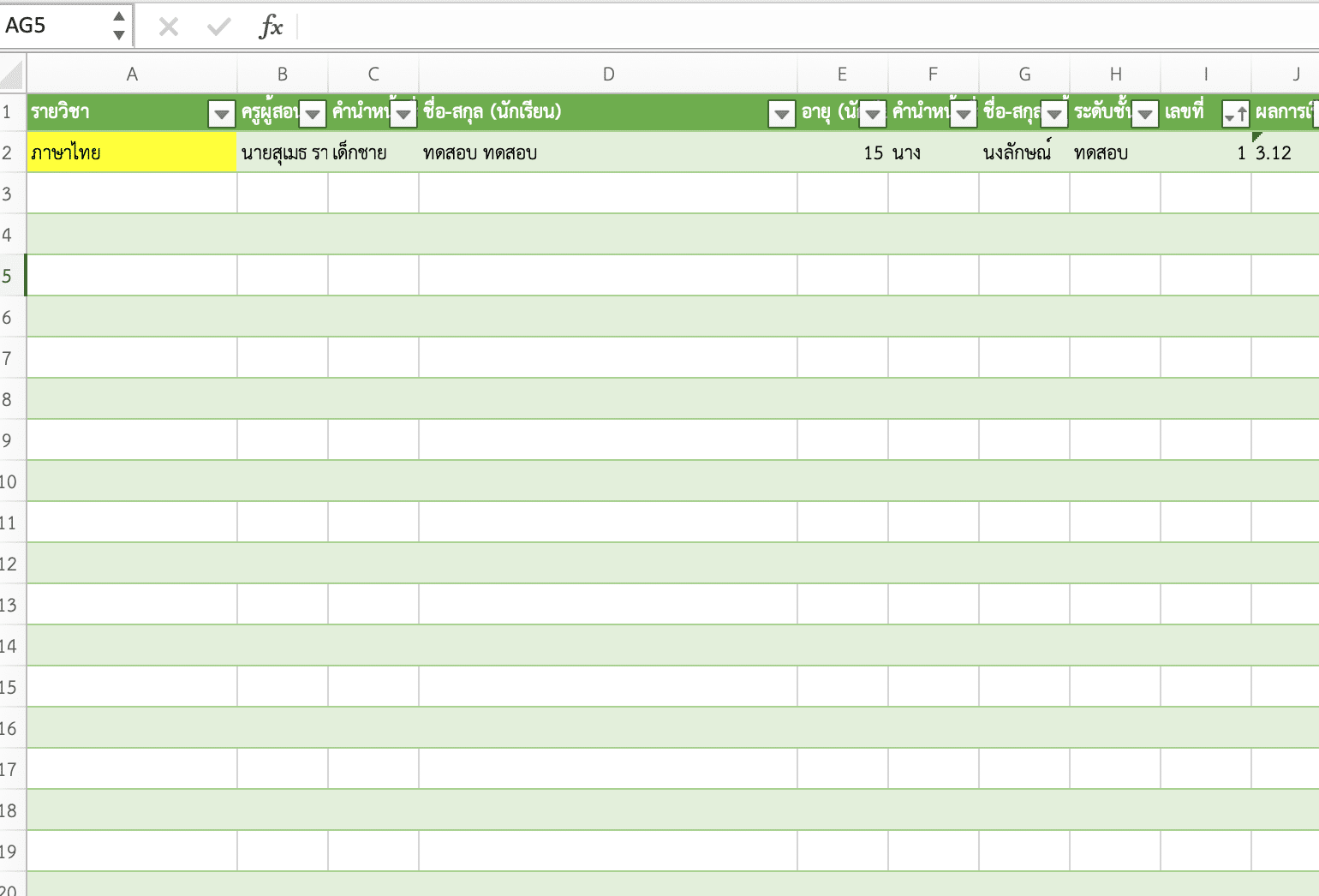
Task: Select column J header
Action: pos(1286,75)
